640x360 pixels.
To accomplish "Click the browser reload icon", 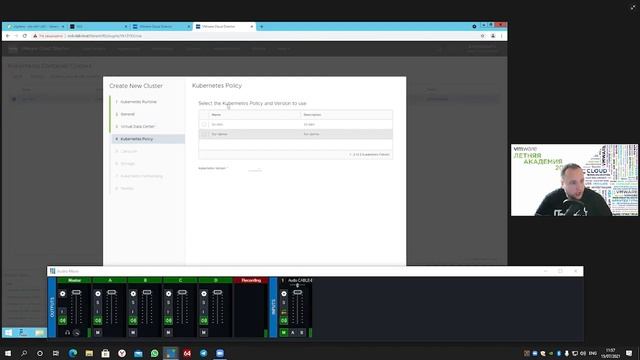I will click(x=25, y=36).
